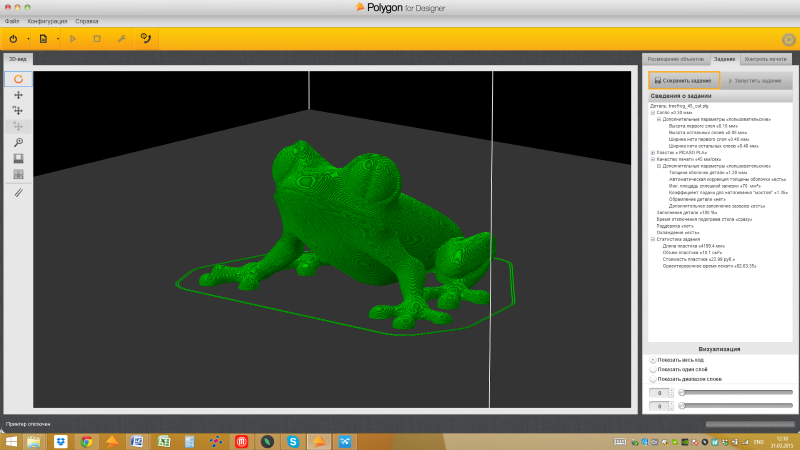Click the ENG language indicator
Viewport: 800px width, 450px height.
point(759,442)
